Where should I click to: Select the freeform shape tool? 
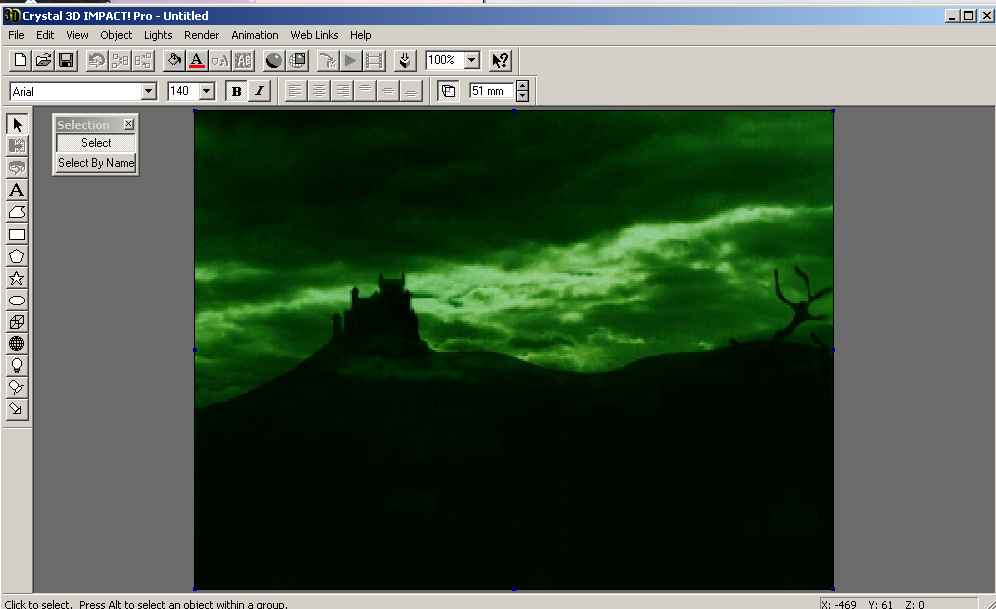tap(17, 212)
